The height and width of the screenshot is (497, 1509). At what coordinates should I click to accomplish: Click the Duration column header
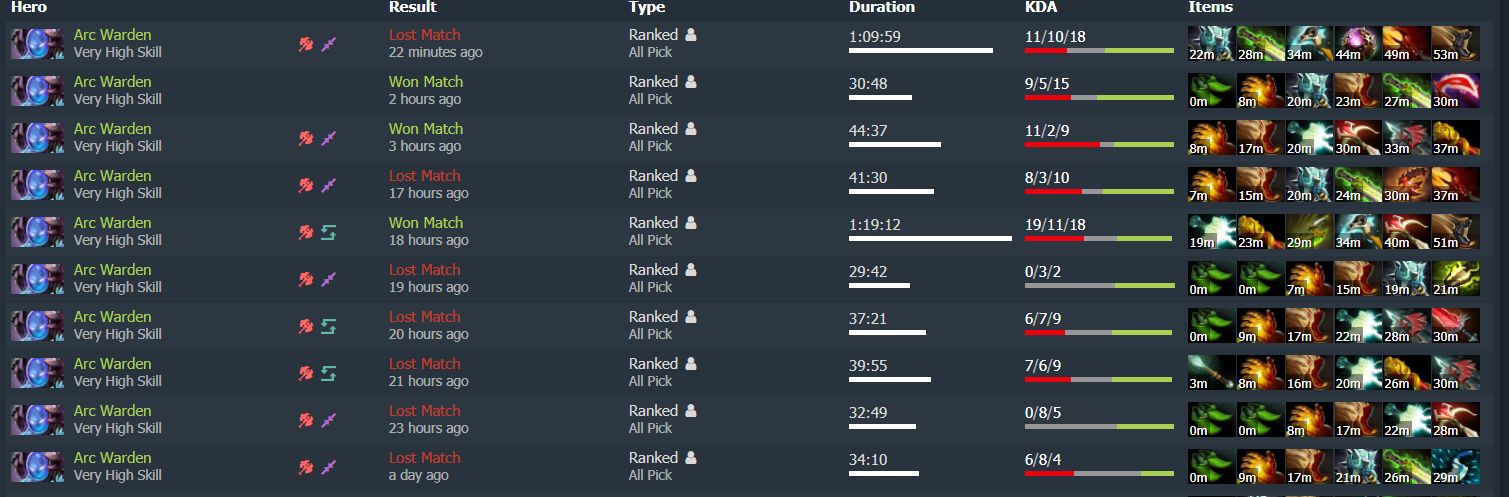tap(881, 7)
